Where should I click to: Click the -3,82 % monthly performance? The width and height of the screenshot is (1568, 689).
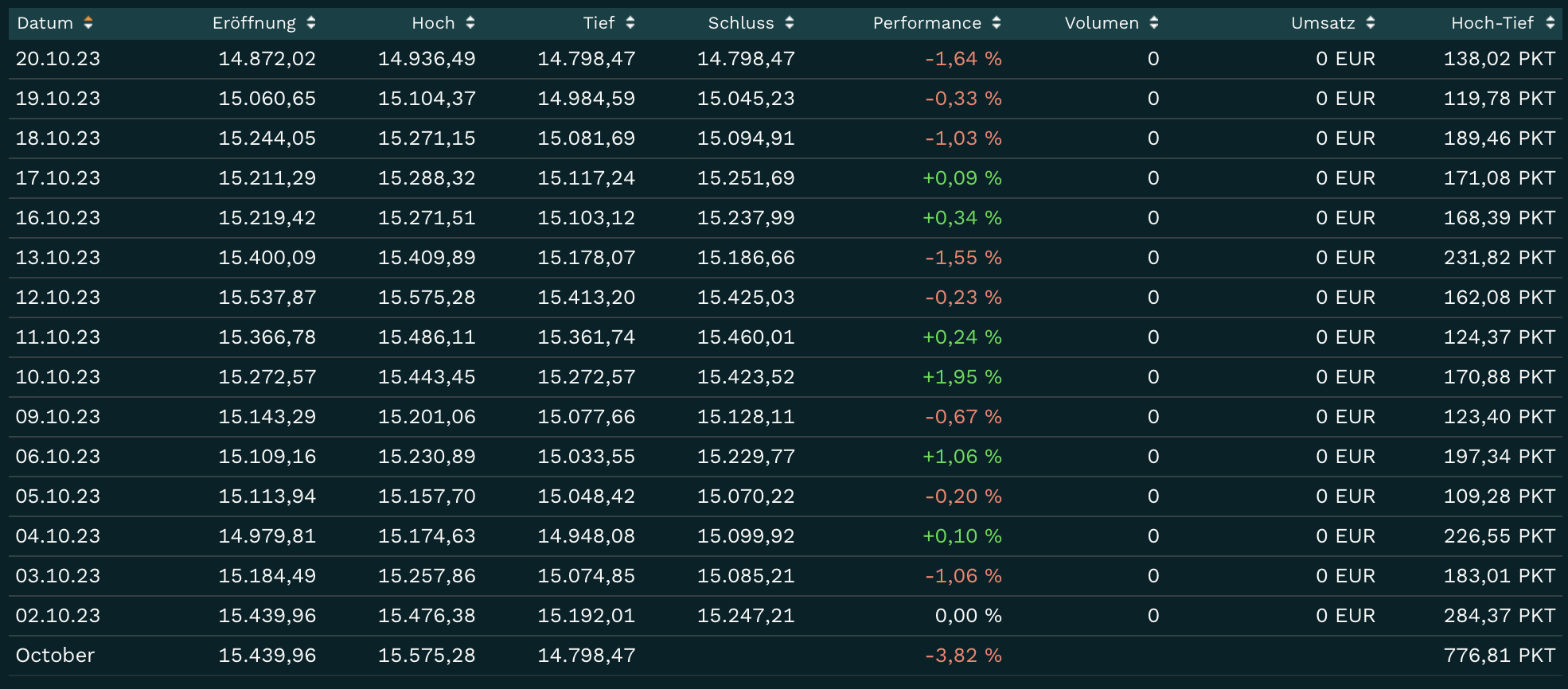963,656
